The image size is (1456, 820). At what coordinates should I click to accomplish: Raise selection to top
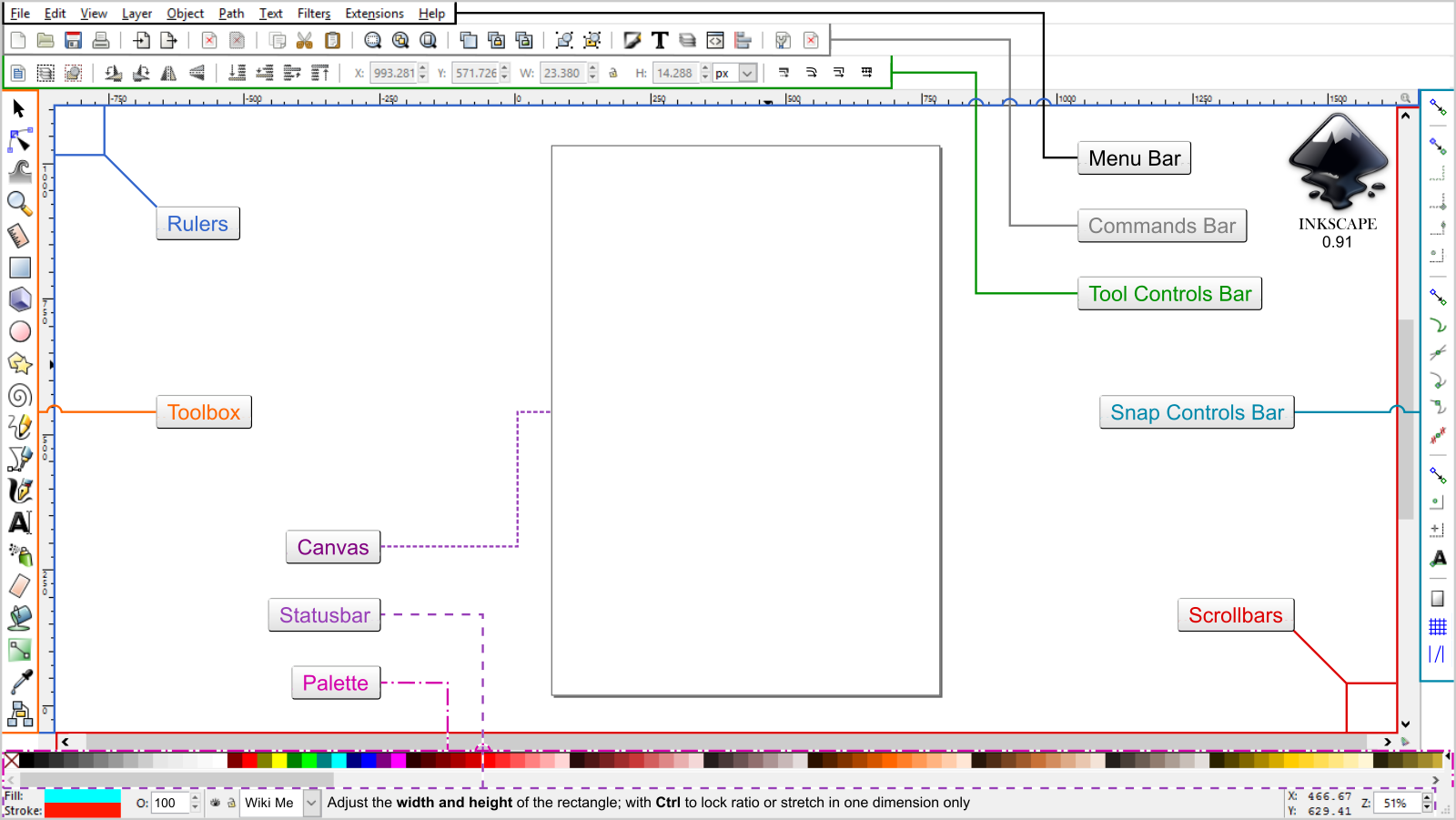pos(320,73)
